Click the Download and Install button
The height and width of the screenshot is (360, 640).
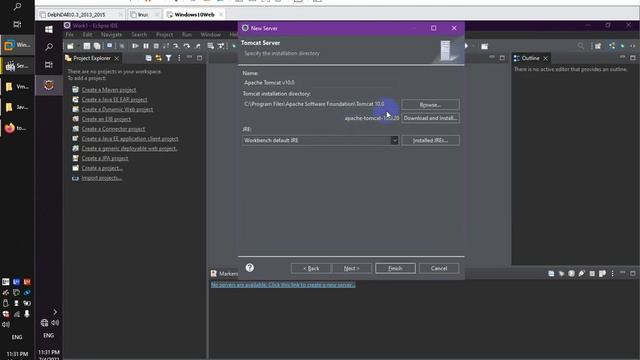pos(430,118)
